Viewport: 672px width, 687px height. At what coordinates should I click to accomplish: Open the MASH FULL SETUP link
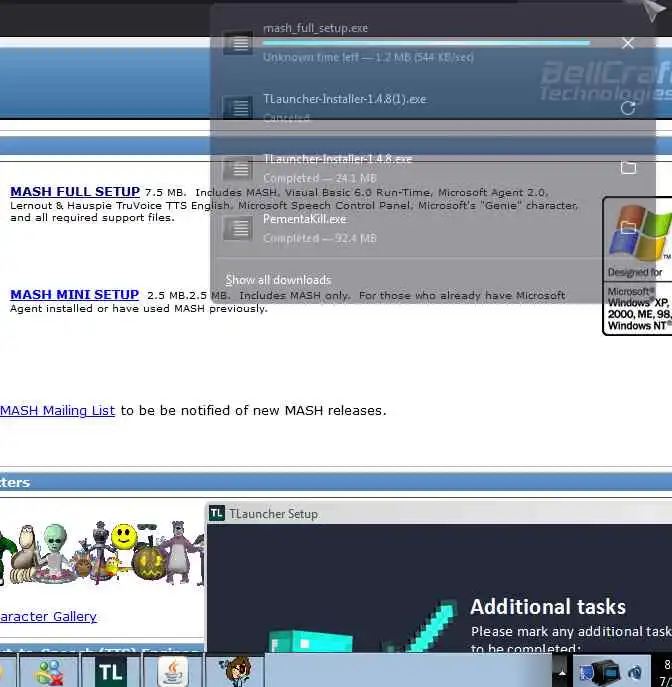coord(75,192)
